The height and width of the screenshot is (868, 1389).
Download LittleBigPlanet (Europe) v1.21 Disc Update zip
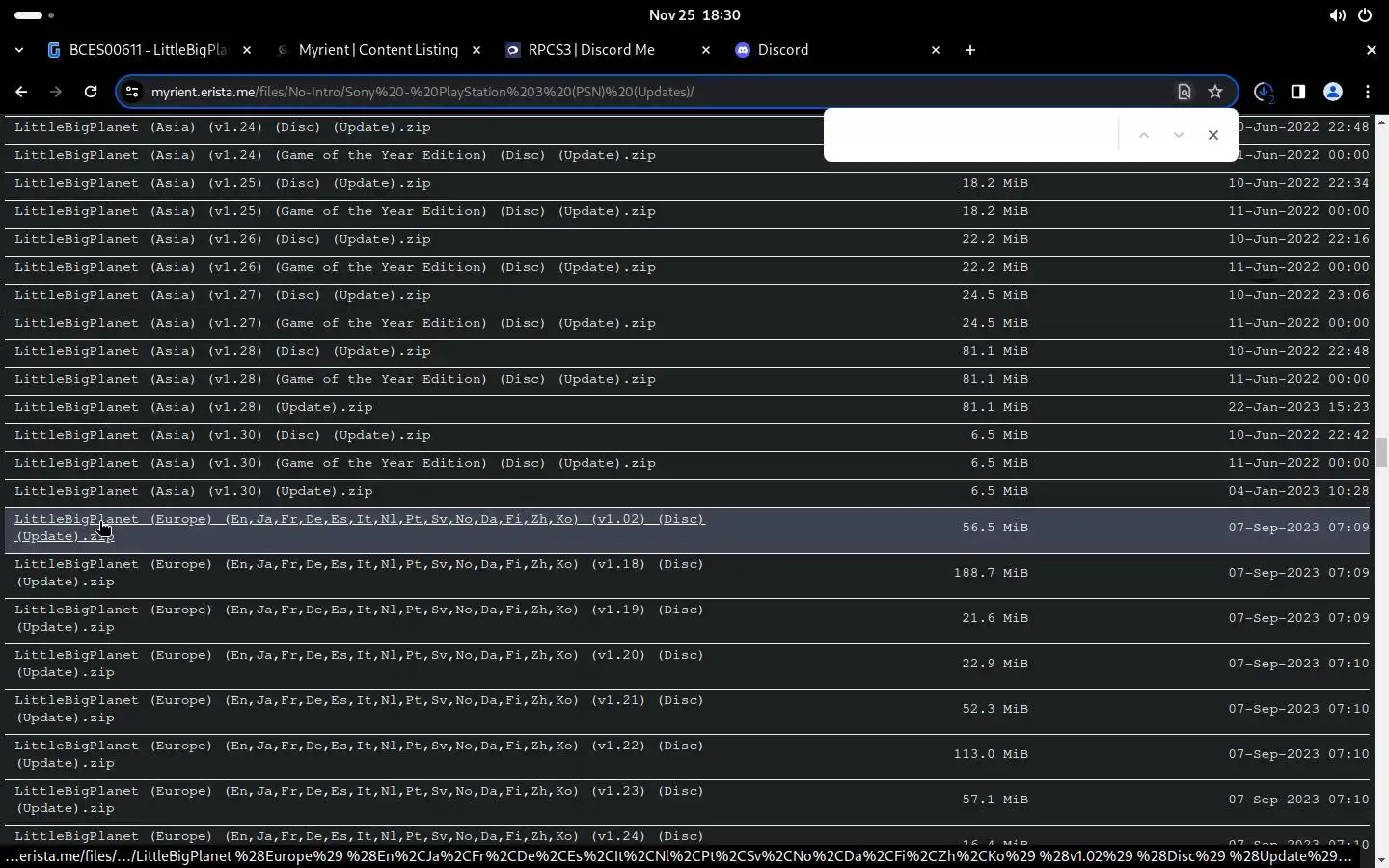pyautogui.click(x=360, y=709)
